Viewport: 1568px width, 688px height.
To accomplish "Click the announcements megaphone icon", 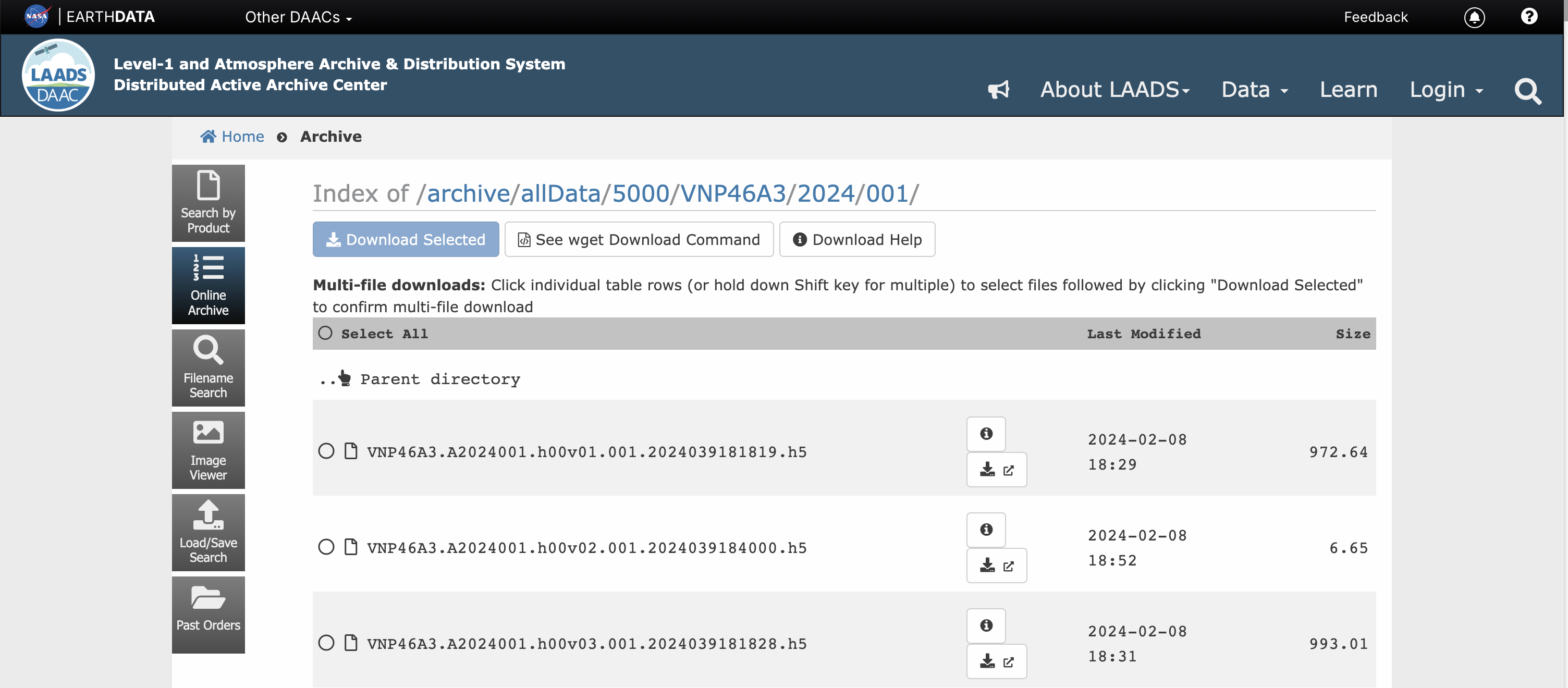I will pyautogui.click(x=998, y=90).
